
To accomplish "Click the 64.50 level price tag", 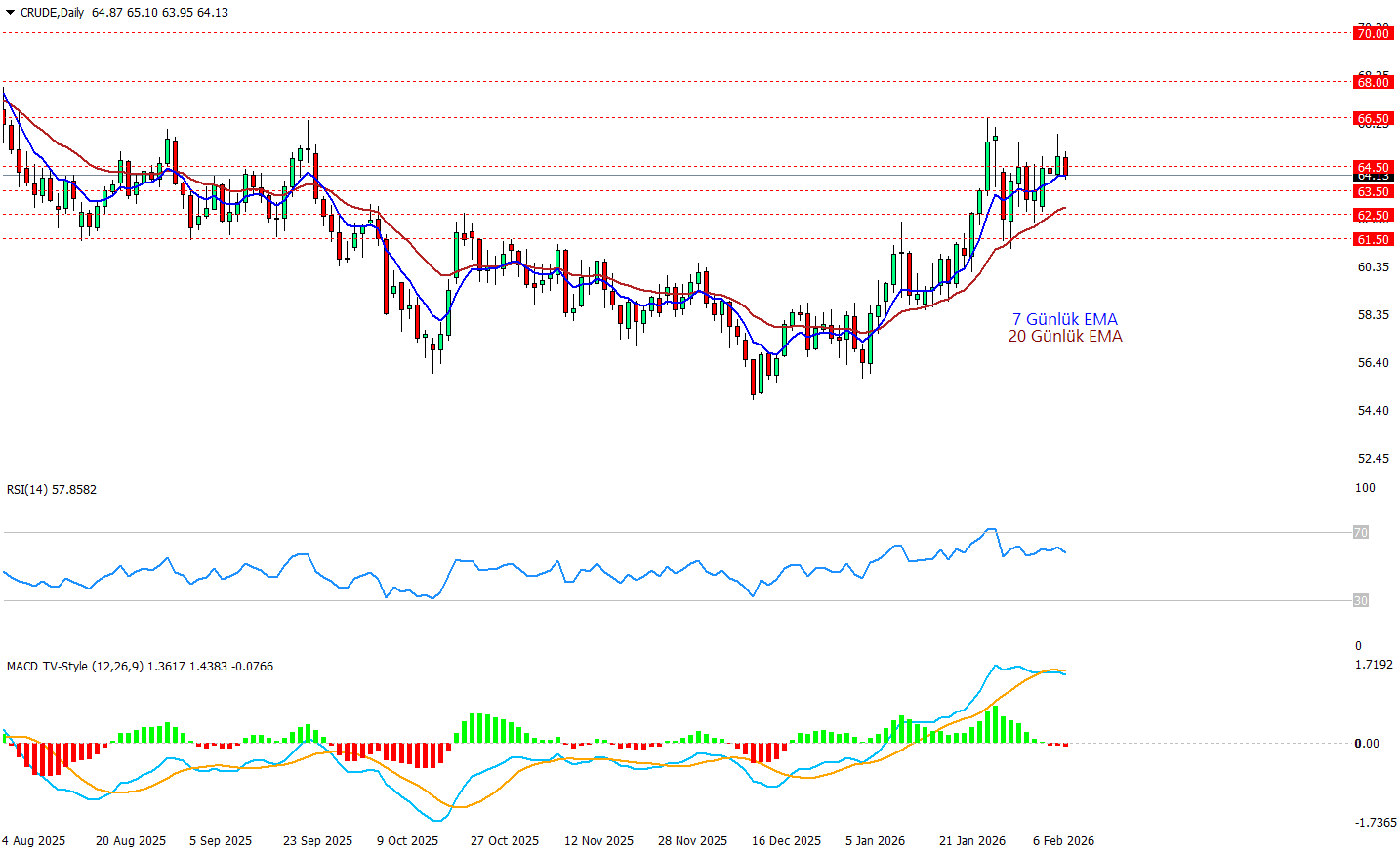I will (1373, 168).
